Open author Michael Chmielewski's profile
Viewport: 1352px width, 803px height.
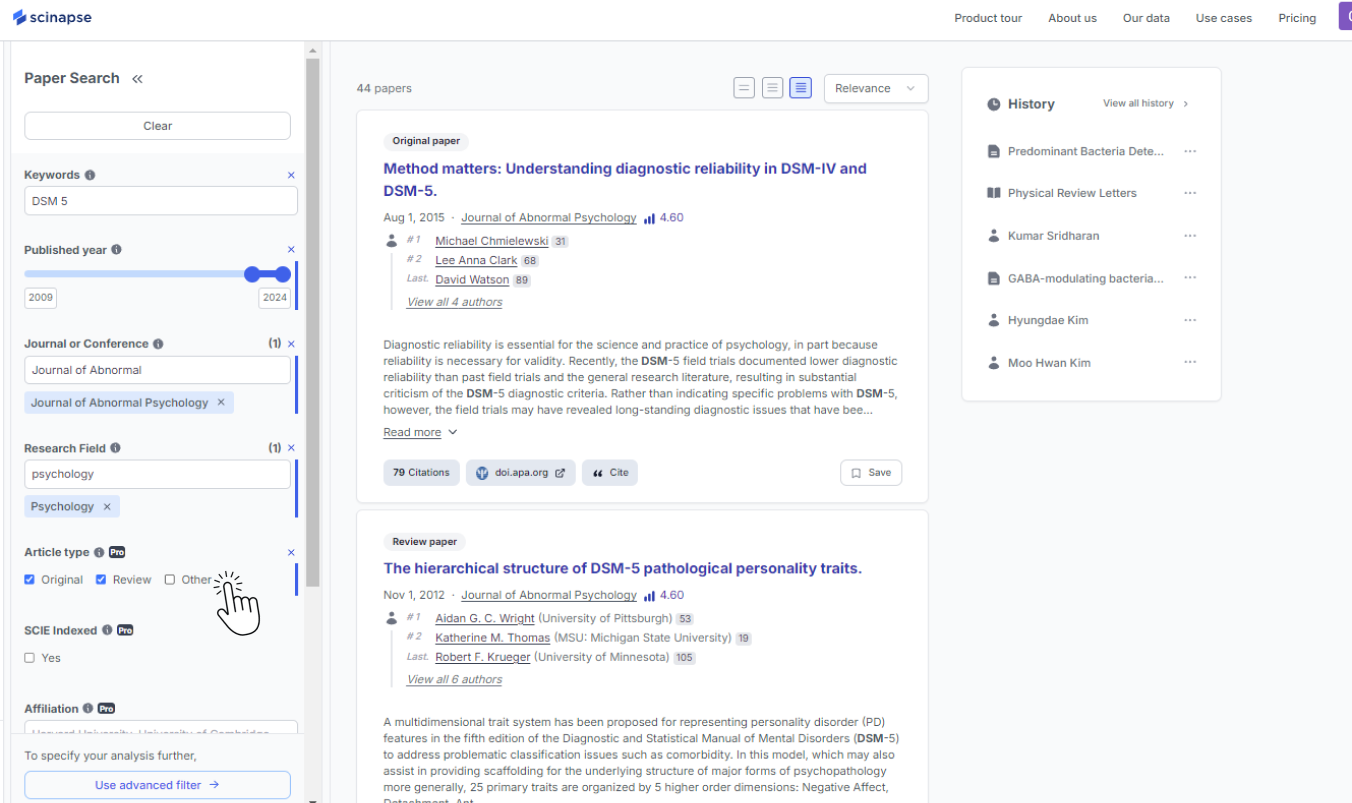click(492, 241)
